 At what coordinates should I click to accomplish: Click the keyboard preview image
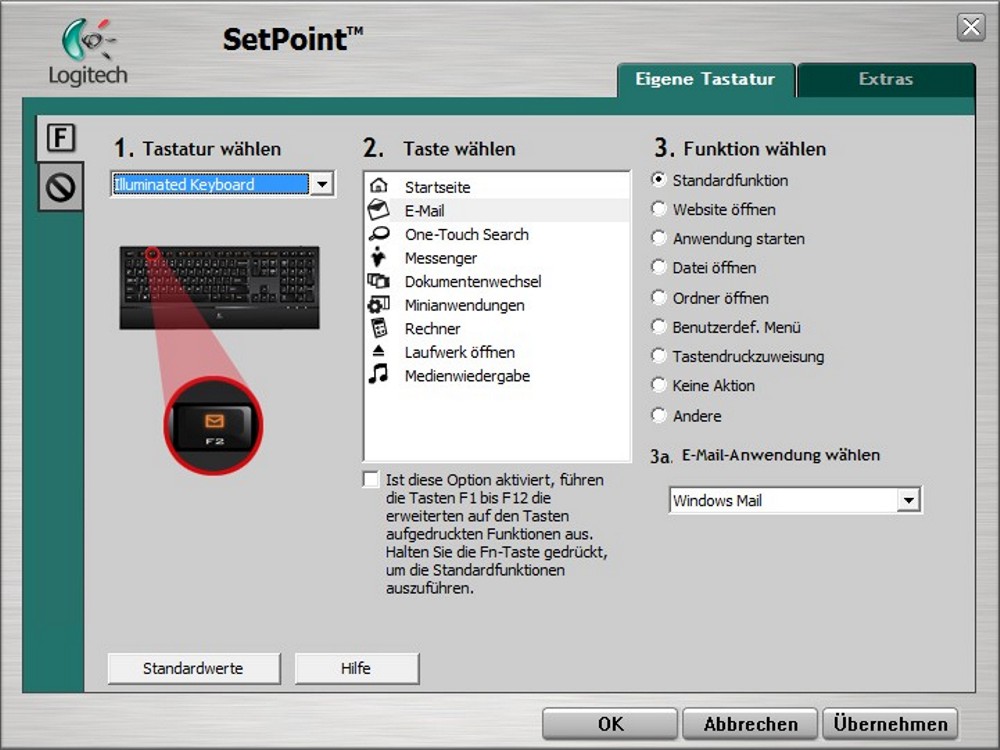click(219, 288)
